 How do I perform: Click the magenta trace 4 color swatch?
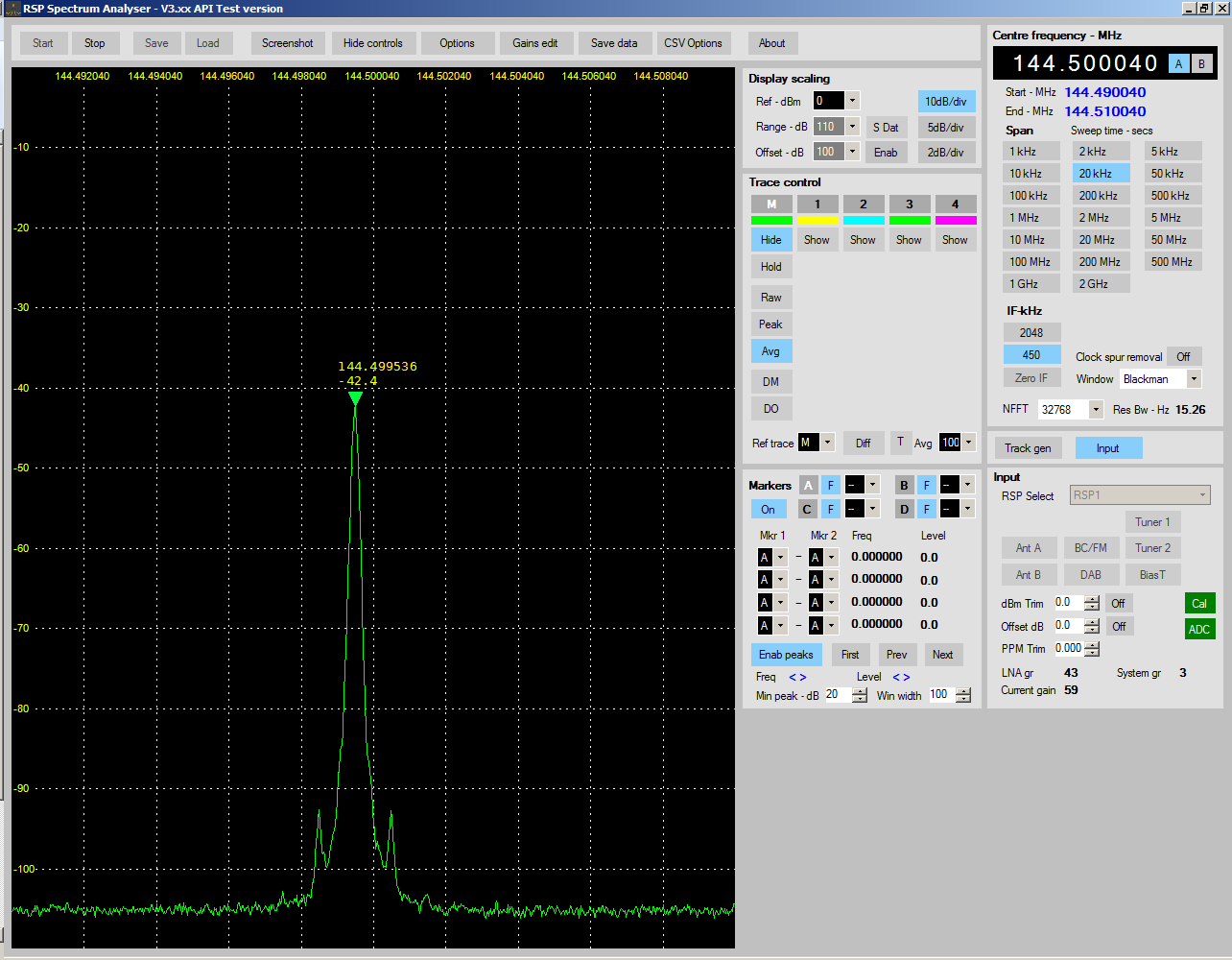pyautogui.click(x=956, y=221)
